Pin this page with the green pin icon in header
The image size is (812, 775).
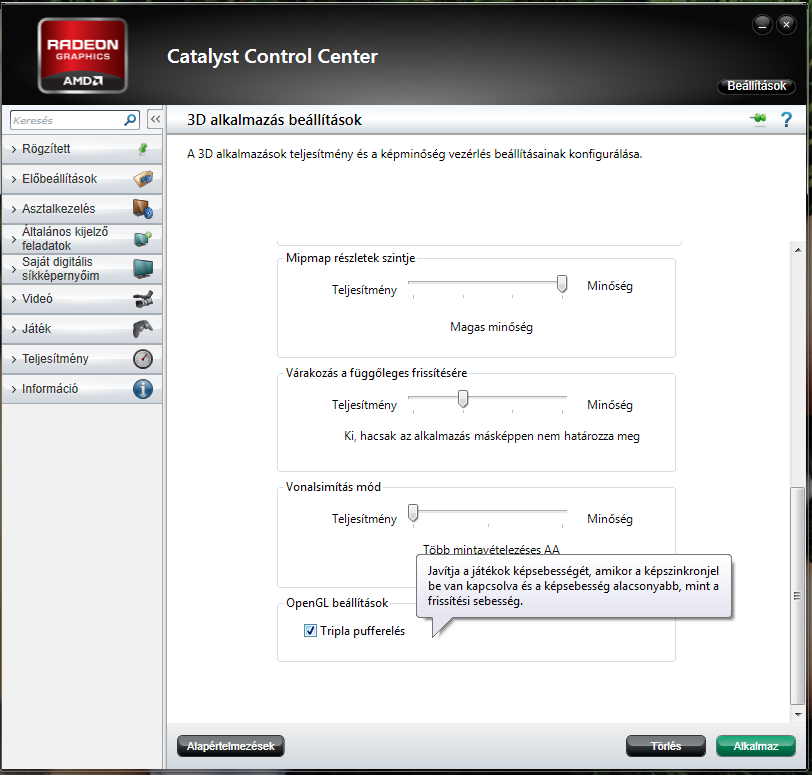pyautogui.click(x=759, y=119)
